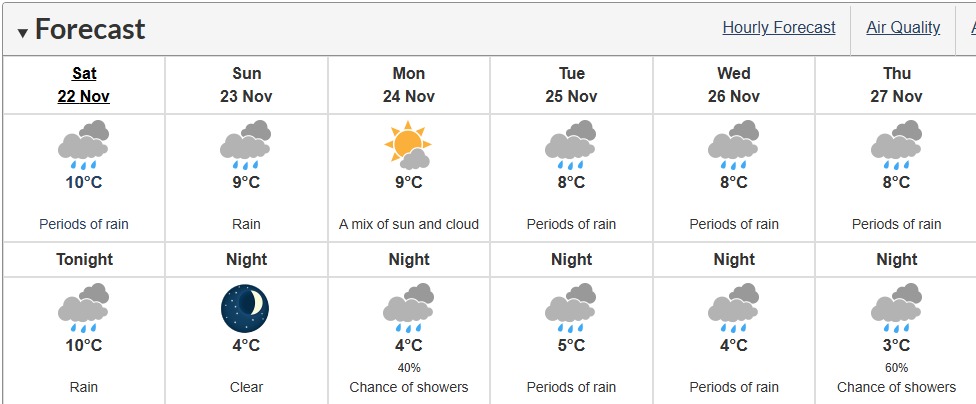Click the Sun 23 Nov column header

[x=246, y=85]
